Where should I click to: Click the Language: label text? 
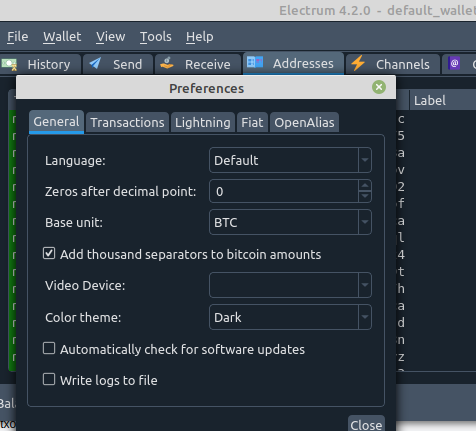[75, 161]
